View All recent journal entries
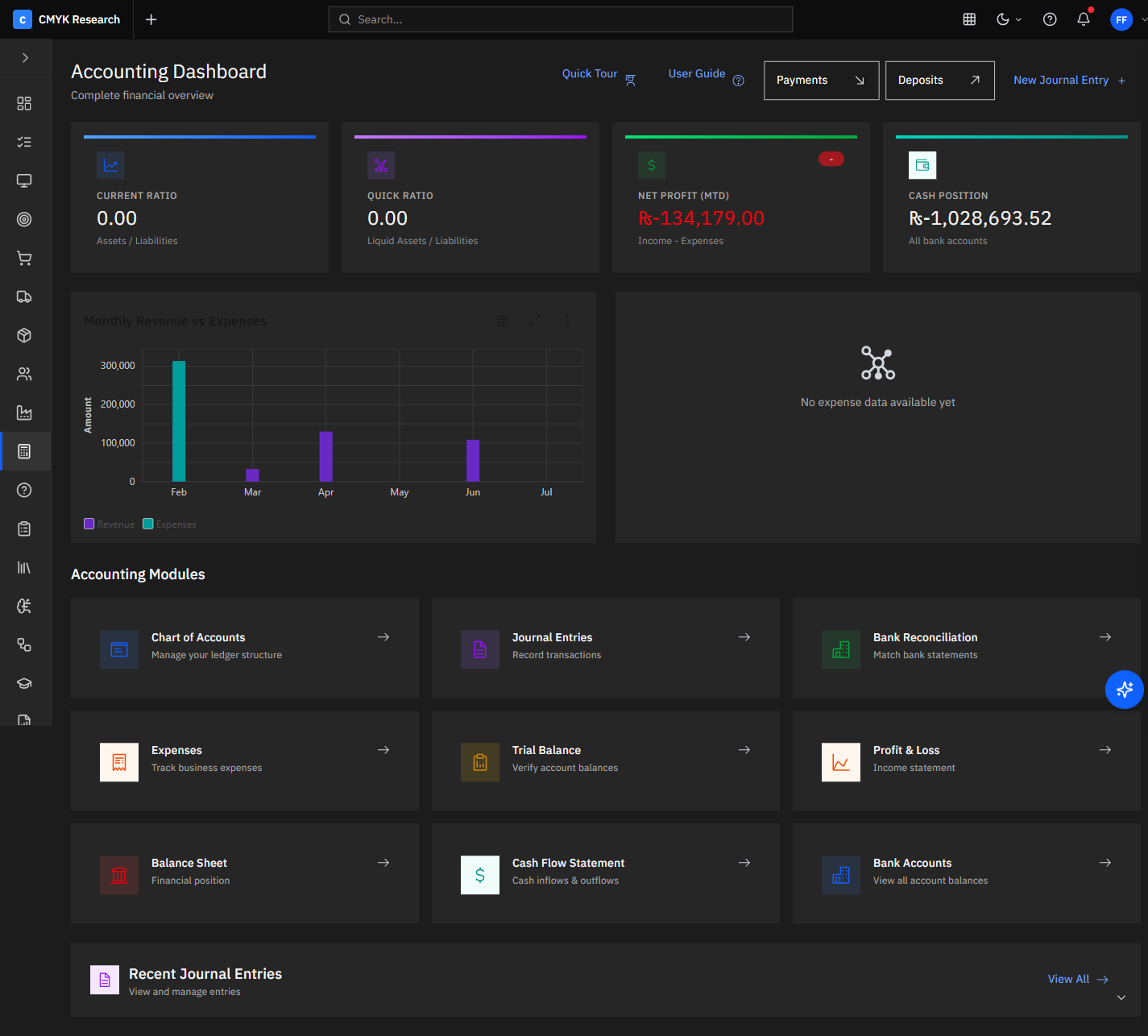 pos(1078,979)
